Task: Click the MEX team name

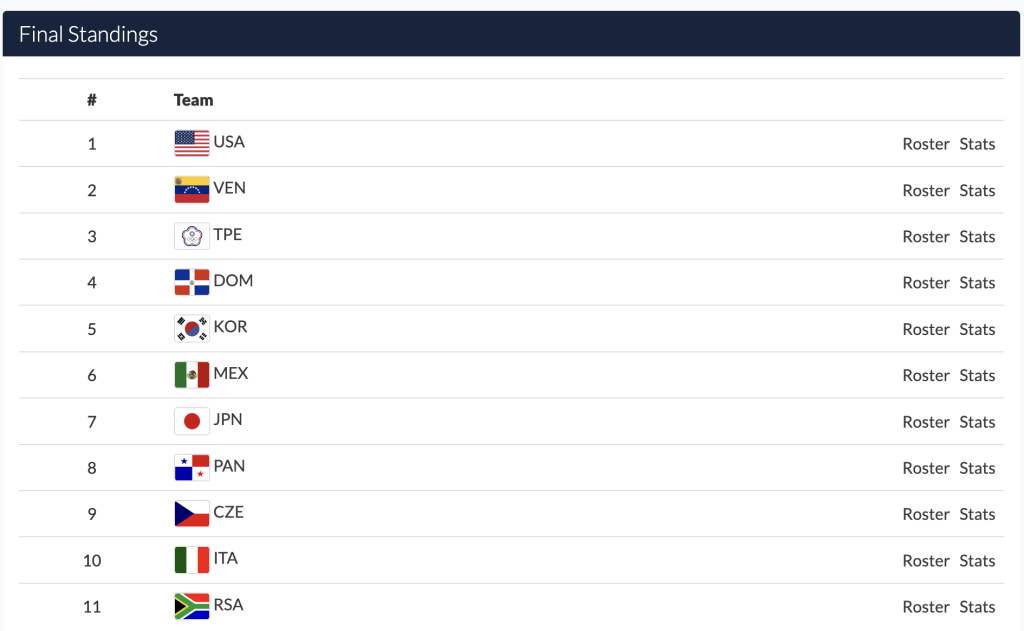Action: [231, 373]
